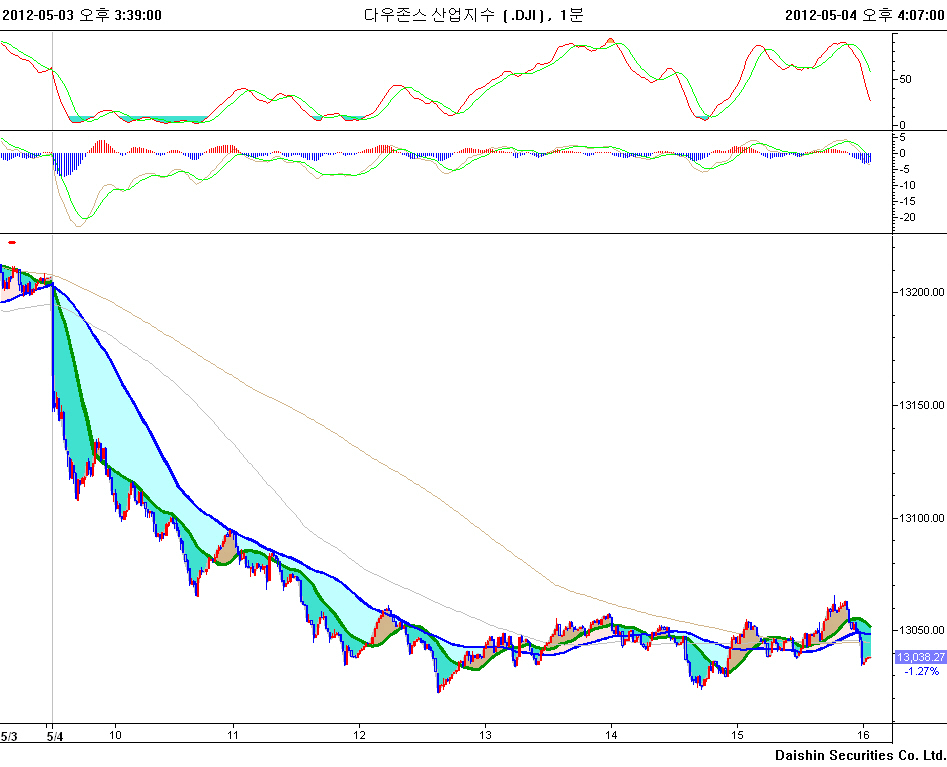Click the 12 hour label on the time axis
Screen dimensions: 947x767
358,734
